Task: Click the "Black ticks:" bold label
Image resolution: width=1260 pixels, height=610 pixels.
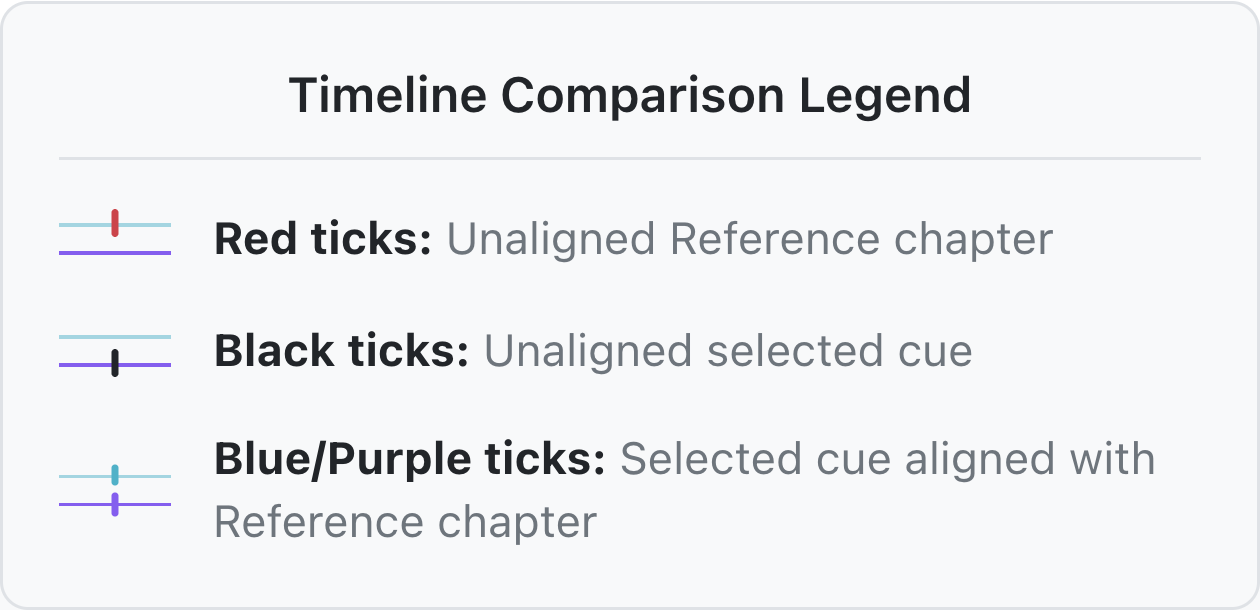Action: tap(342, 352)
